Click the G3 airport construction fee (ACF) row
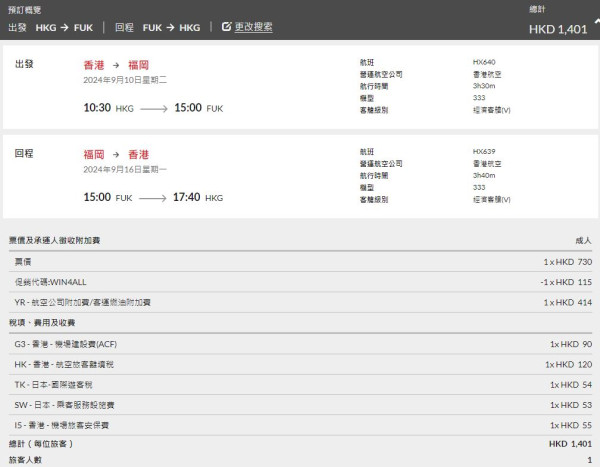 pos(300,344)
